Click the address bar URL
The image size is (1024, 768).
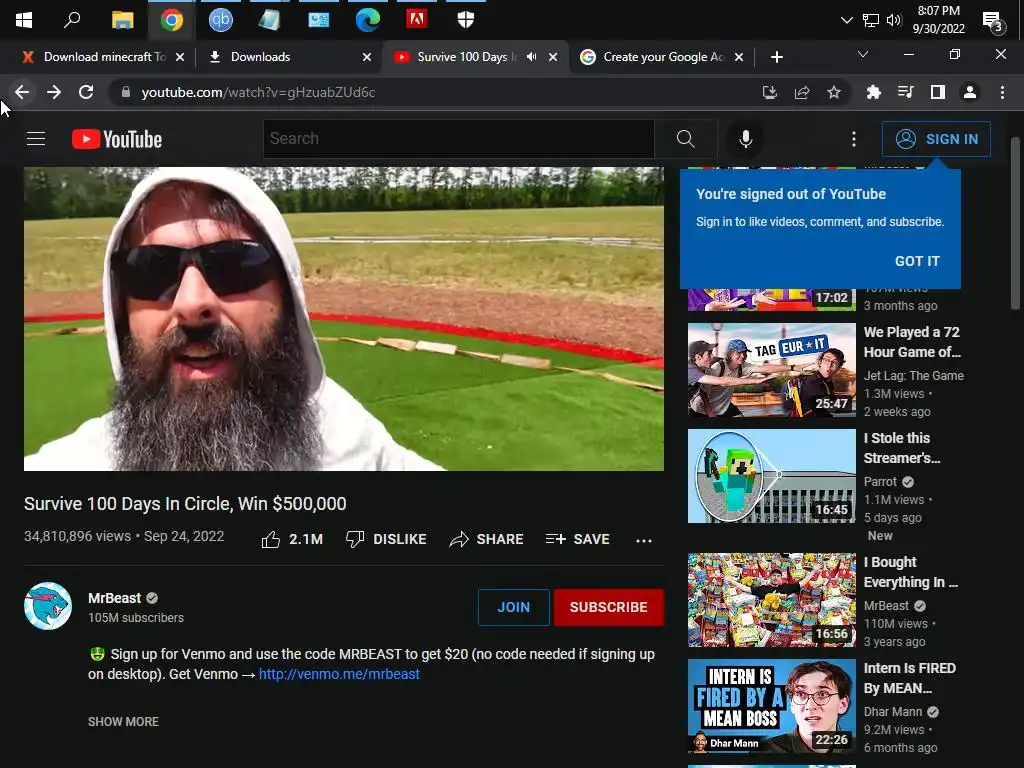[x=258, y=93]
